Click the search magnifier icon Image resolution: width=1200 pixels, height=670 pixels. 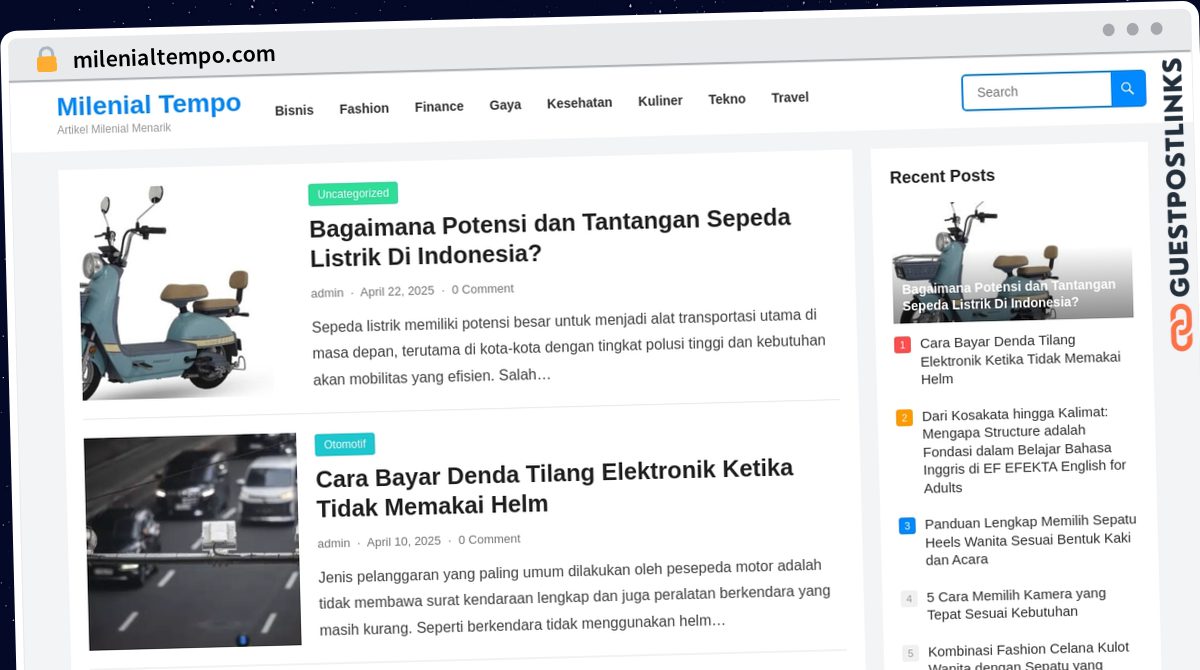[x=1127, y=89]
